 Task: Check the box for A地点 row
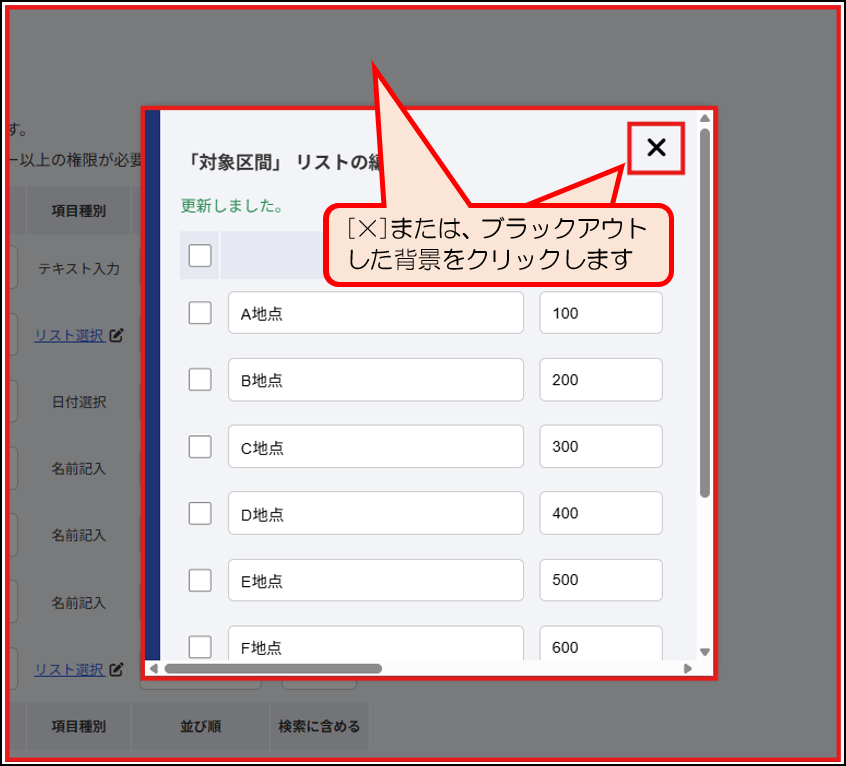[x=200, y=313]
